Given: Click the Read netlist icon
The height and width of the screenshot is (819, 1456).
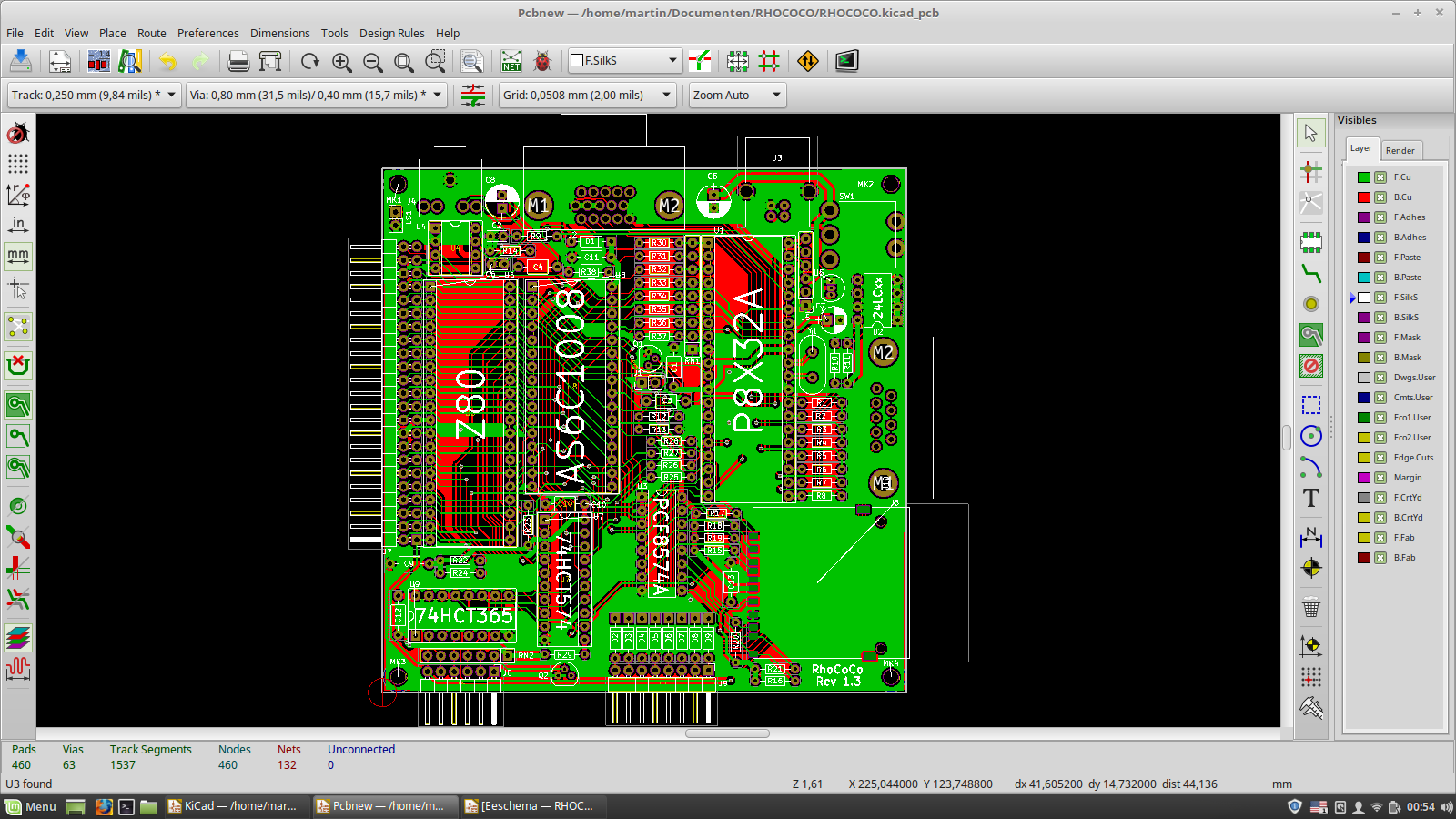Looking at the screenshot, I should pyautogui.click(x=511, y=61).
